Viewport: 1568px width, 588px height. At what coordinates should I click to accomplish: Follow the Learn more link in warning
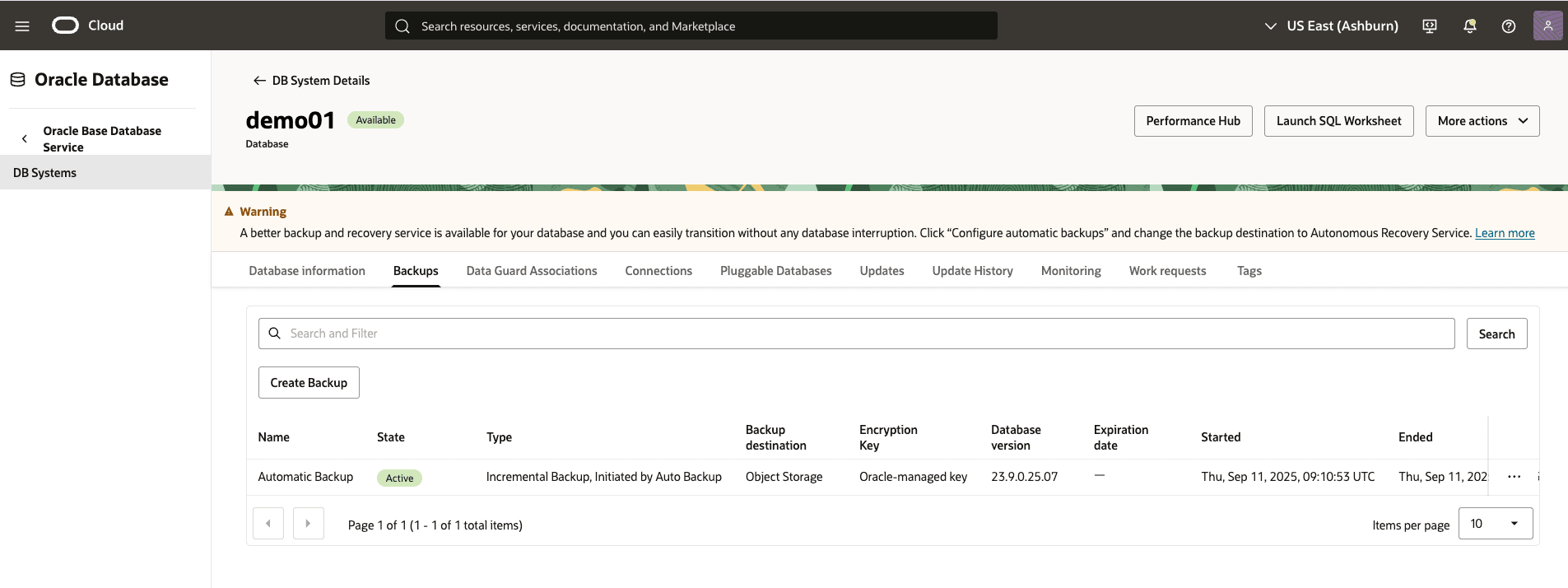1504,233
